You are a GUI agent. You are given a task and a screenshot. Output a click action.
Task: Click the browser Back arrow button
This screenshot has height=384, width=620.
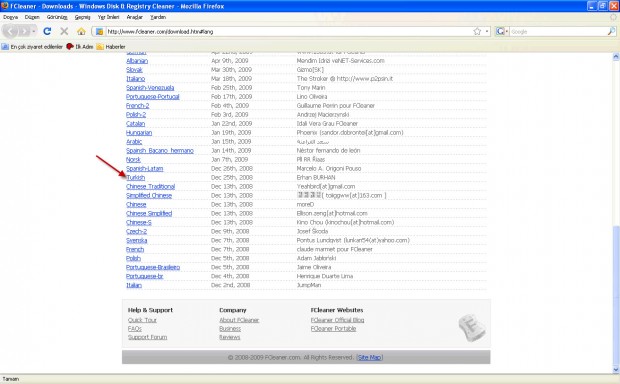click(11, 31)
